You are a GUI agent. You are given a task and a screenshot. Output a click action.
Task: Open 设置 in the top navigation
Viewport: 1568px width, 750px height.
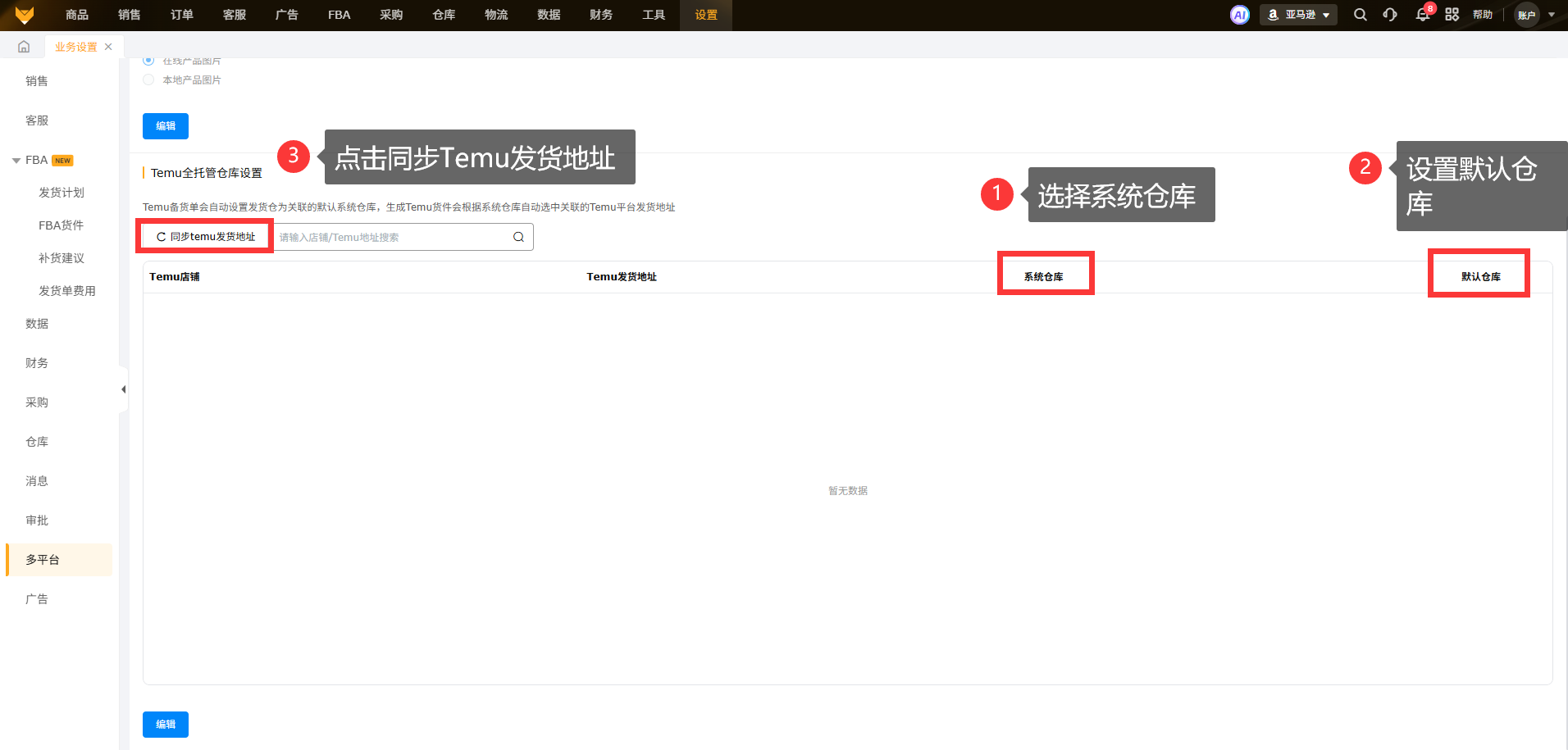(x=706, y=15)
